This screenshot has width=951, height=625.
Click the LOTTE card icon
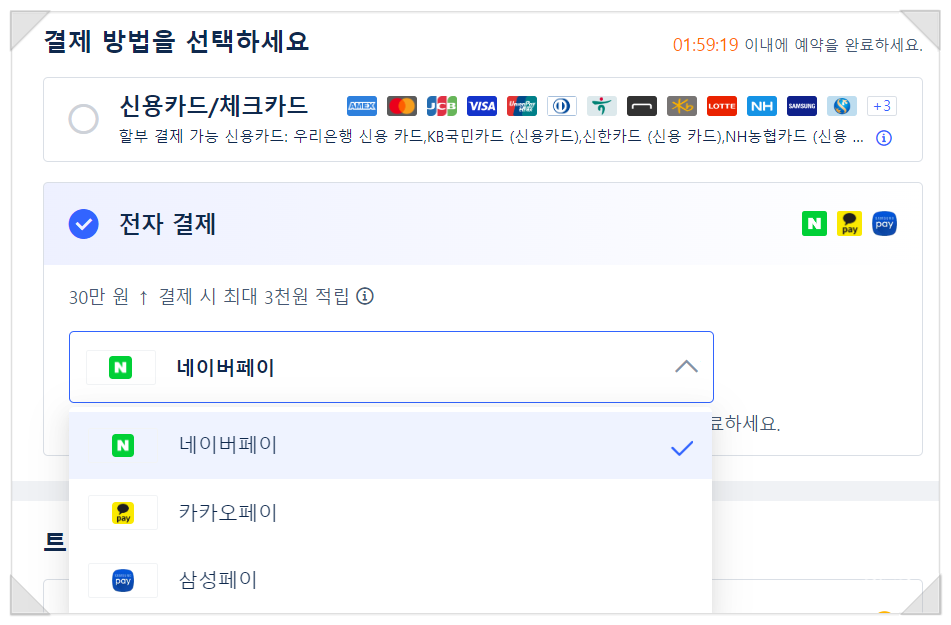click(x=722, y=105)
